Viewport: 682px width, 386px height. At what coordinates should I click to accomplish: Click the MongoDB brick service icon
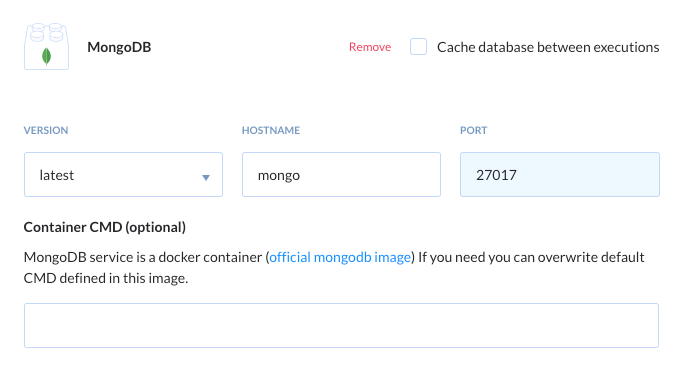tap(47, 47)
